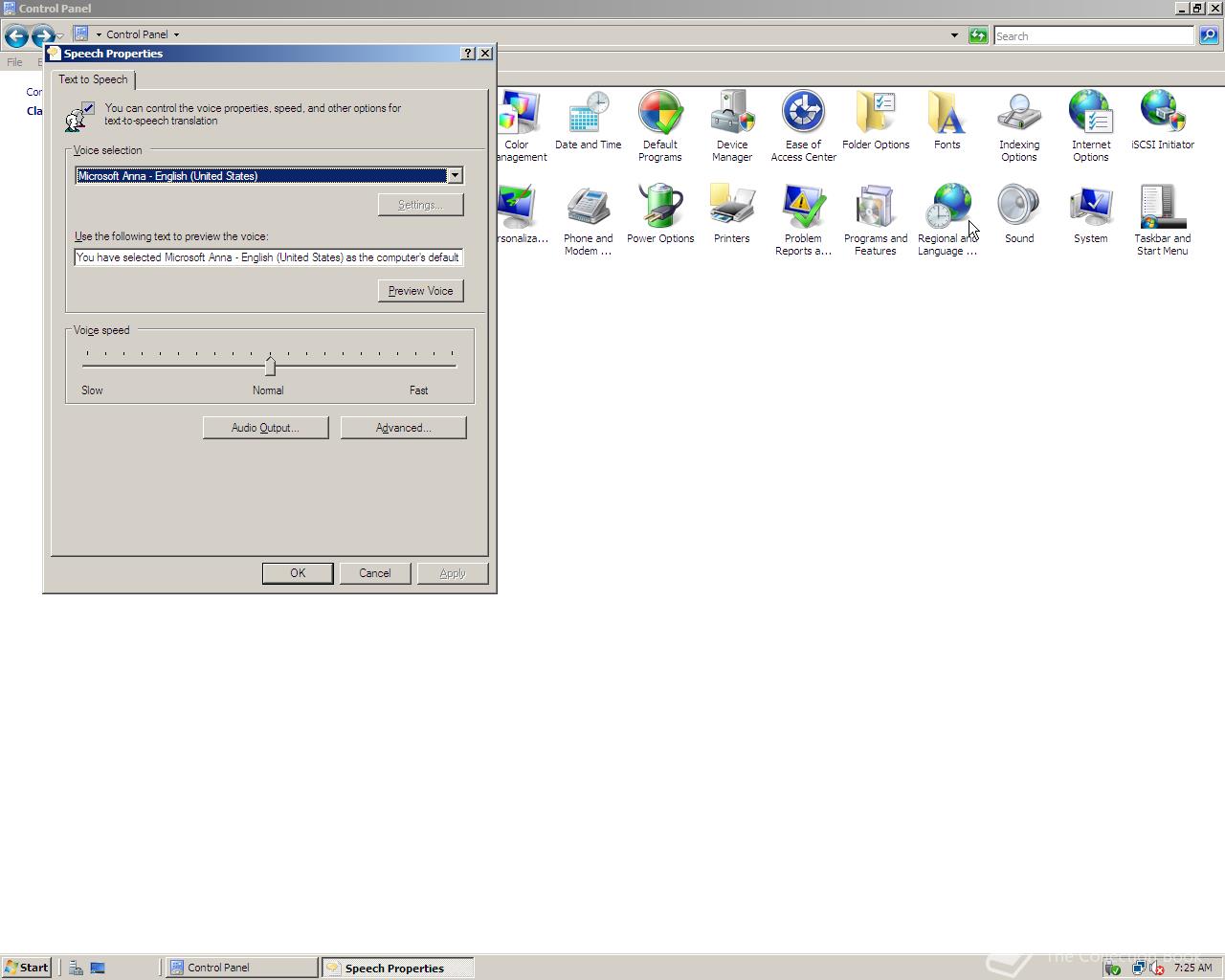This screenshot has width=1225, height=980.
Task: Open Indexing Options icon
Action: [x=1019, y=126]
